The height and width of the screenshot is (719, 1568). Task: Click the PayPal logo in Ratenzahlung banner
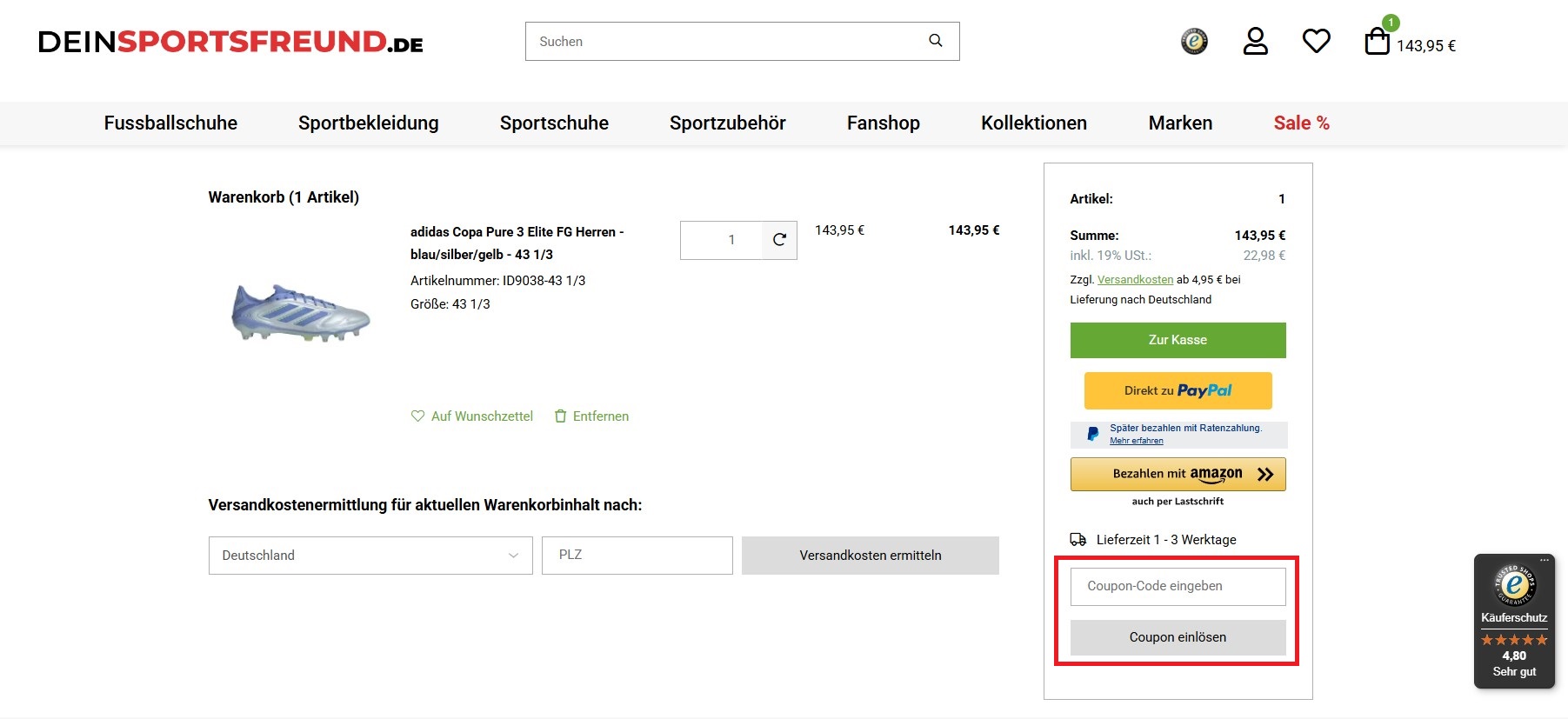click(1092, 434)
